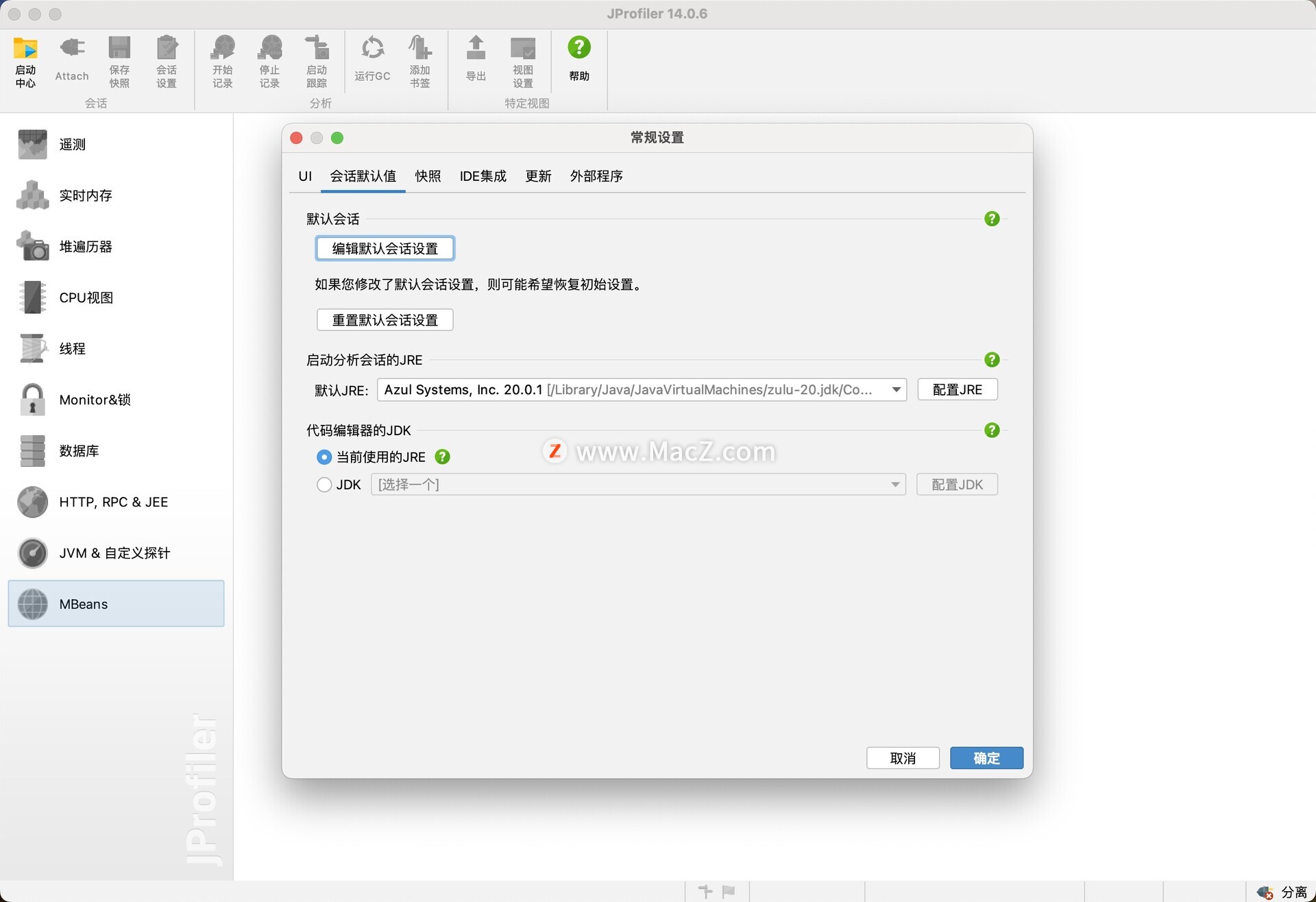The height and width of the screenshot is (902, 1316).
Task: Open JVM & 自定义探针 section
Action: [117, 553]
